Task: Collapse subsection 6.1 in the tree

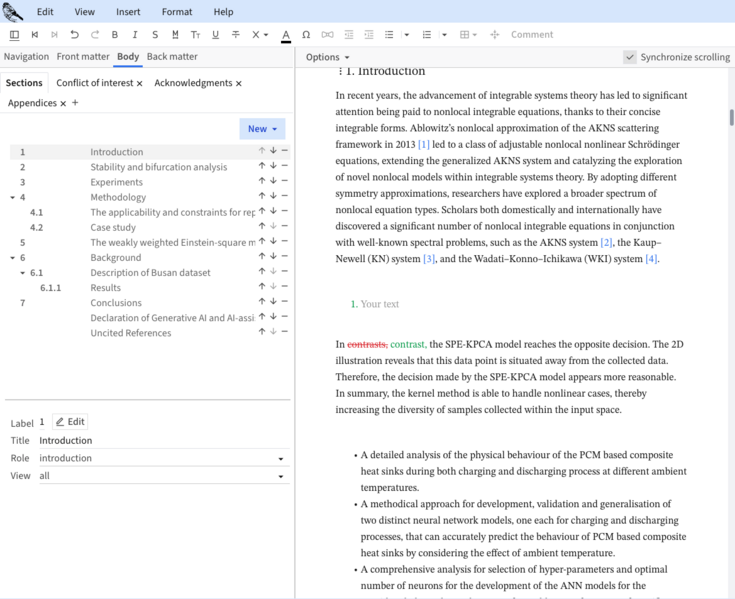Action: coord(22,273)
